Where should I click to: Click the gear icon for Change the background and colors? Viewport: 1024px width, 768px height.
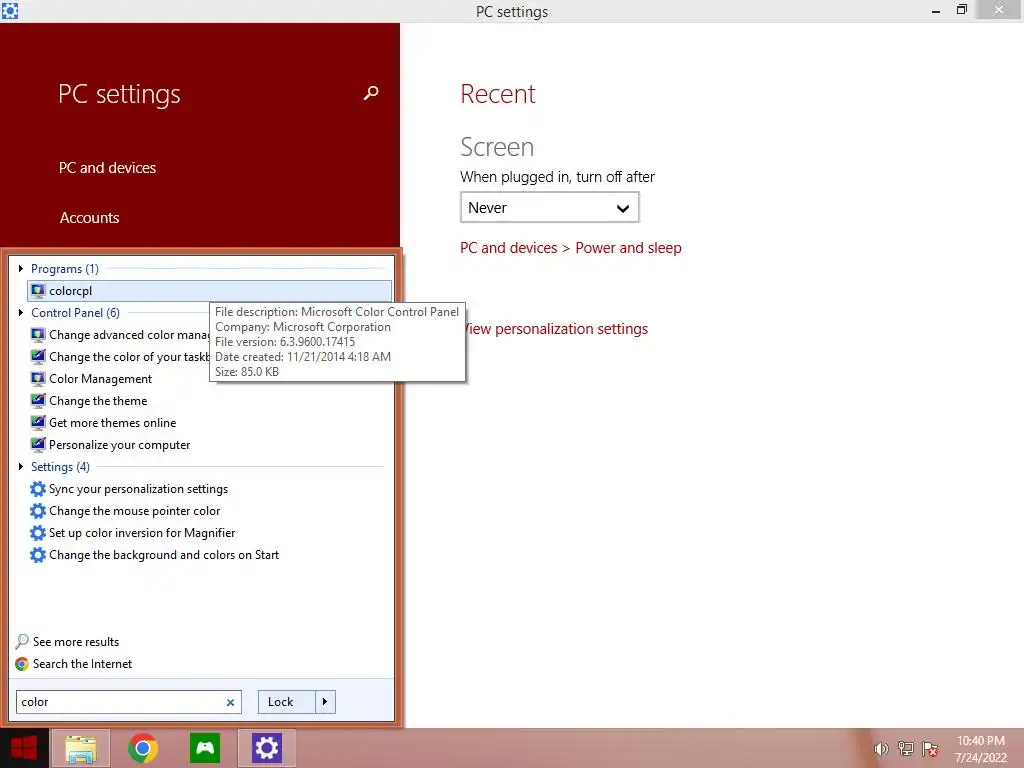click(38, 555)
